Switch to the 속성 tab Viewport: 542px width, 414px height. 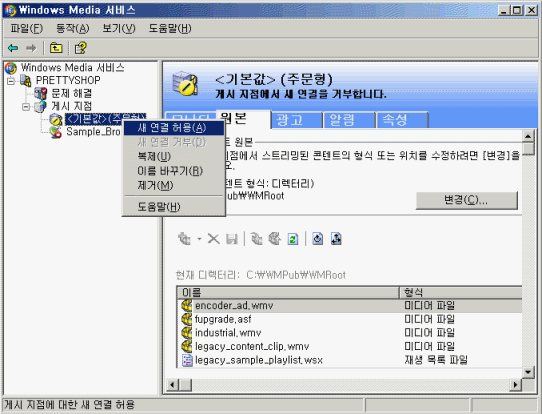tap(402, 120)
